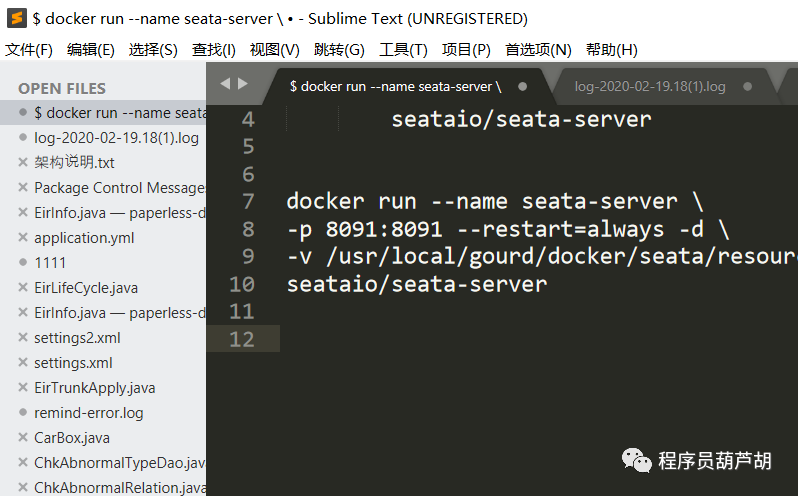The image size is (798, 496).
Task: Open the 文件(F) menu
Action: coord(29,50)
